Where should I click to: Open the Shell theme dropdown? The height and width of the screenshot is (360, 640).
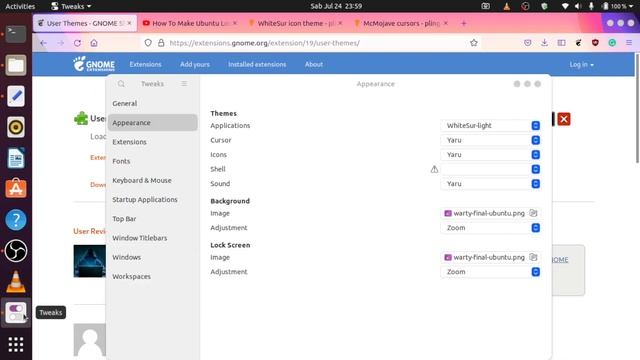click(491, 169)
